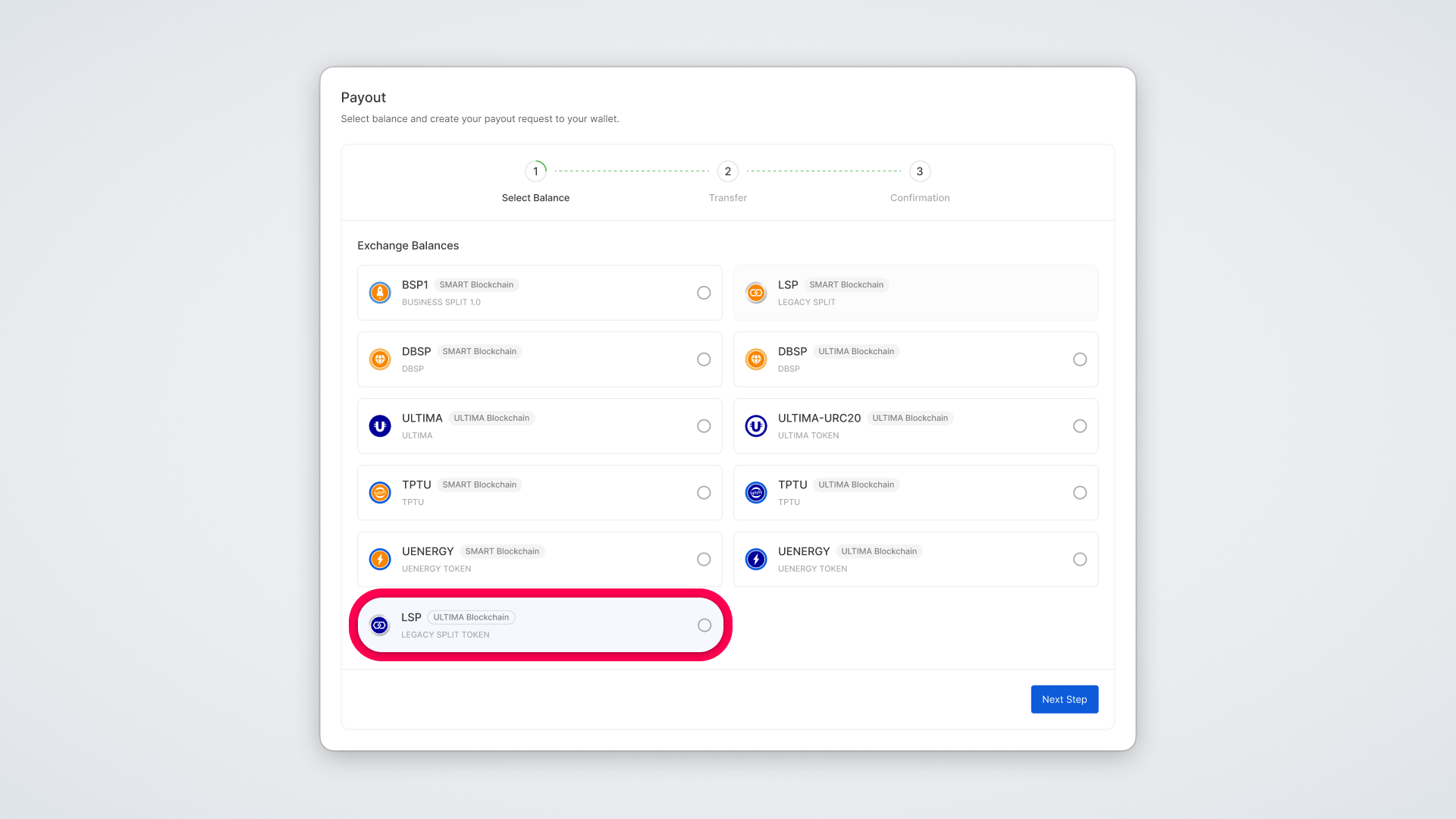
Task: Click the BSP1 rocket coin icon
Action: coord(380,293)
